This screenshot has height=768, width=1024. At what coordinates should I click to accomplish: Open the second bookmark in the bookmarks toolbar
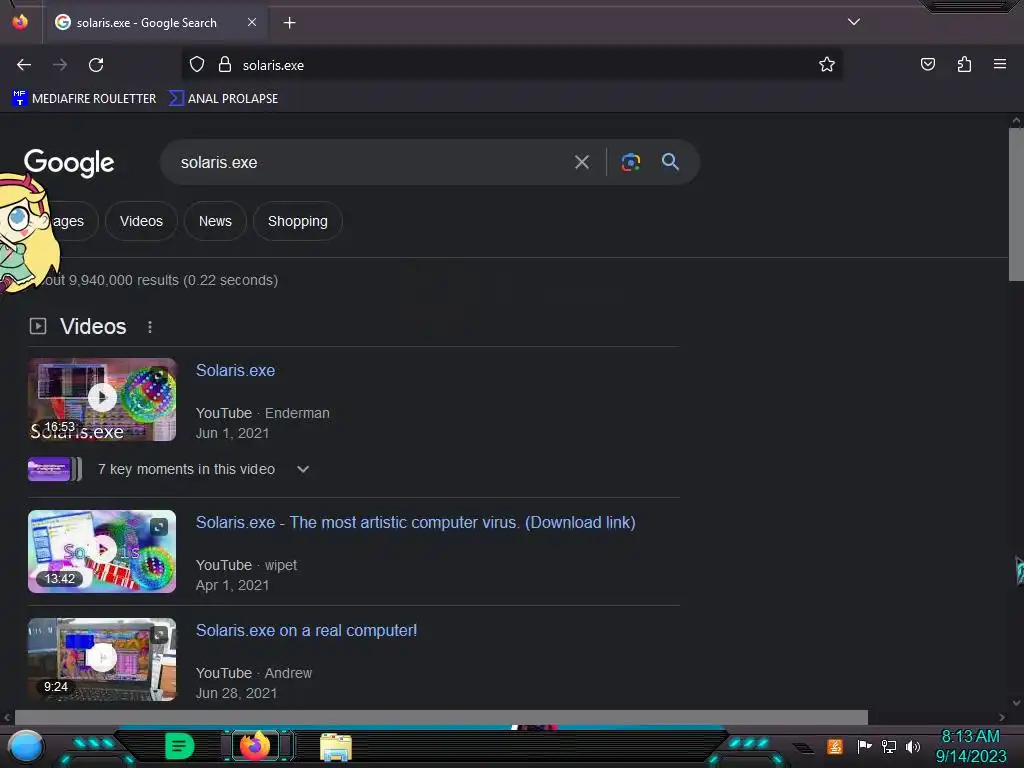(223, 99)
